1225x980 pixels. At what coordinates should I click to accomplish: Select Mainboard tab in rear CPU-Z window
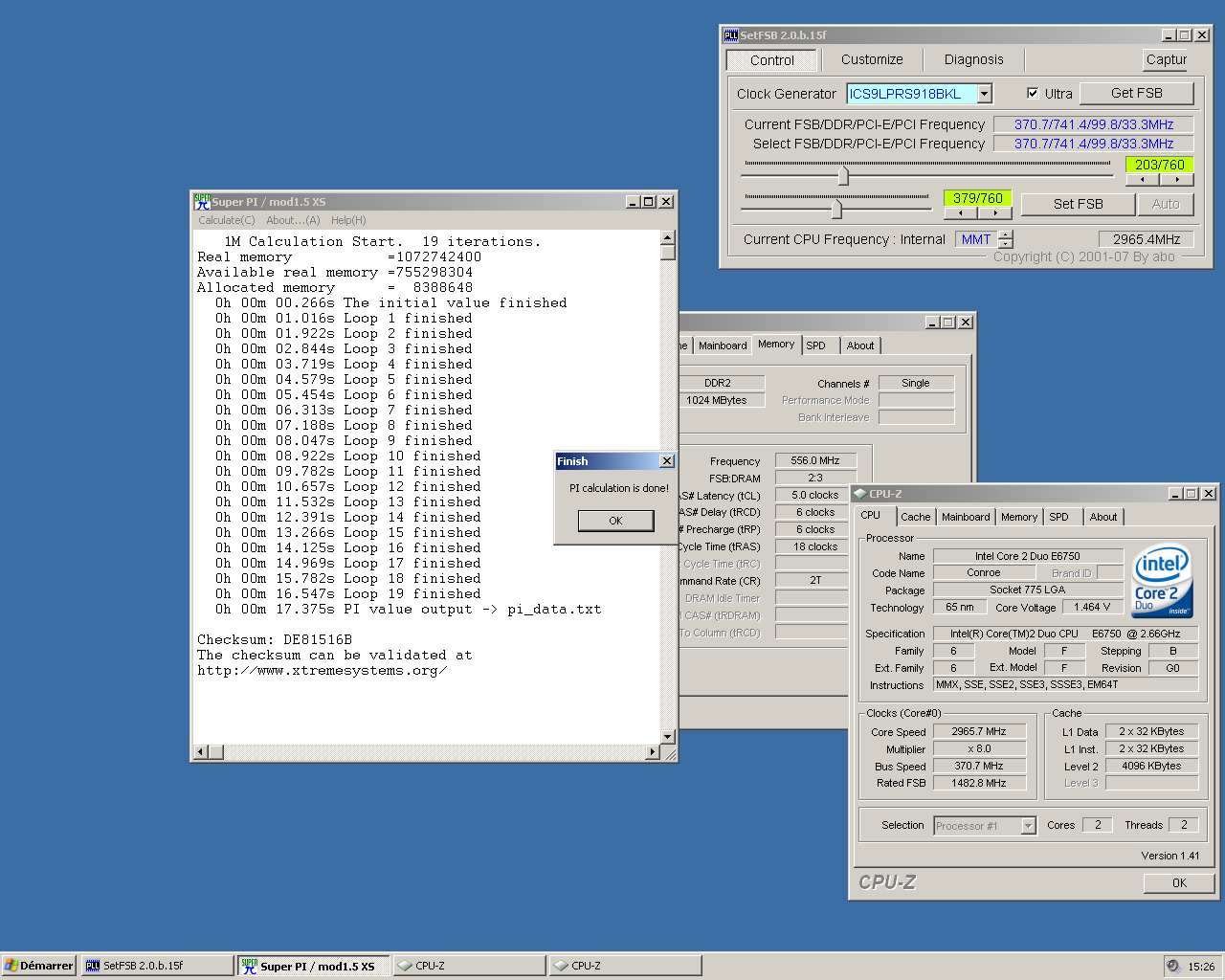[723, 345]
